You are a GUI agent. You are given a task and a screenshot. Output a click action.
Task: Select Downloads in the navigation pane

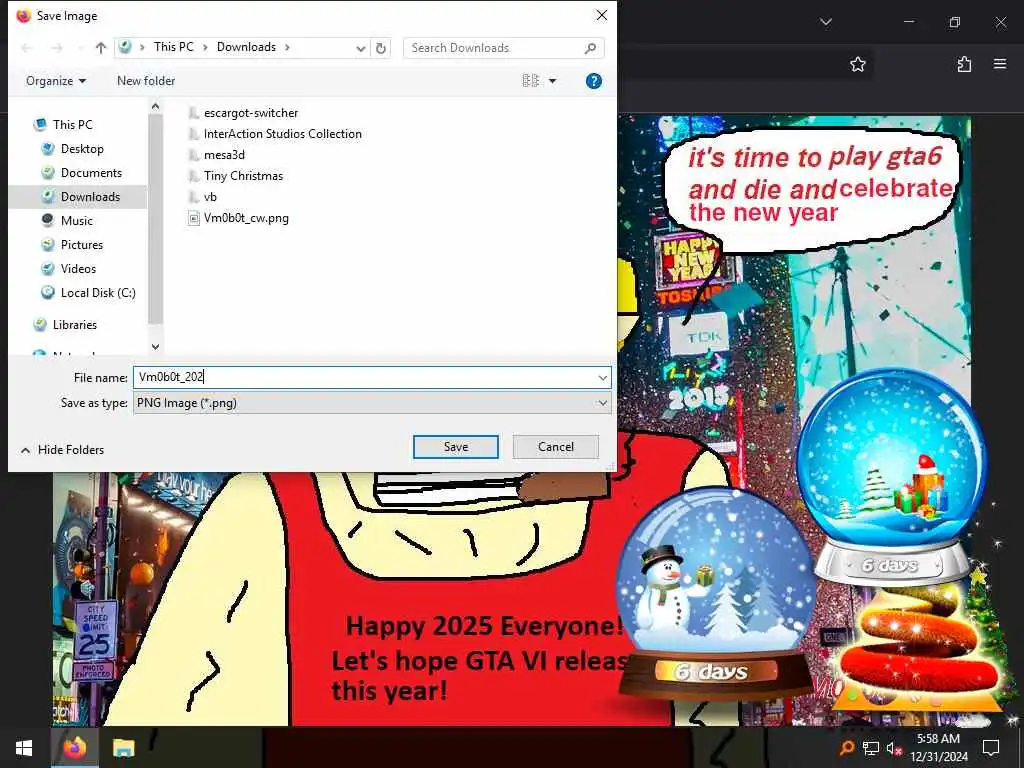[x=90, y=197]
